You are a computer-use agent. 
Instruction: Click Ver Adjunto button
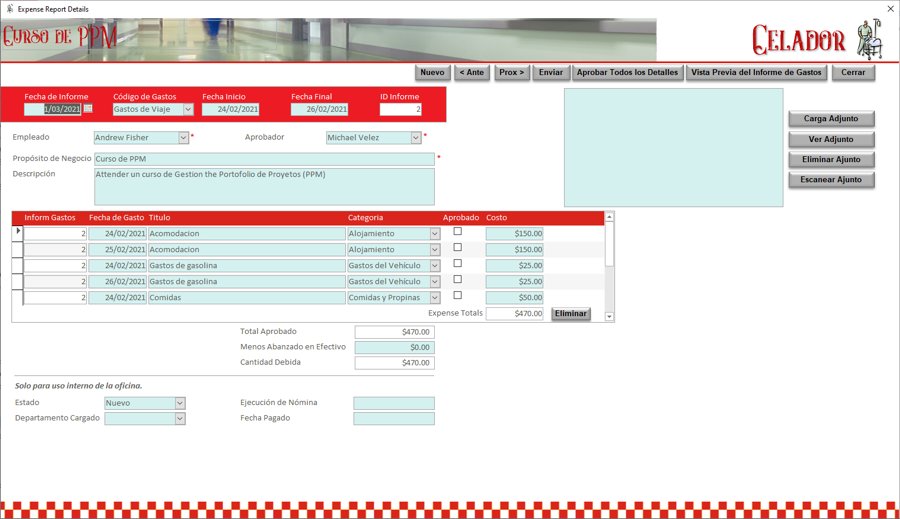tap(831, 140)
